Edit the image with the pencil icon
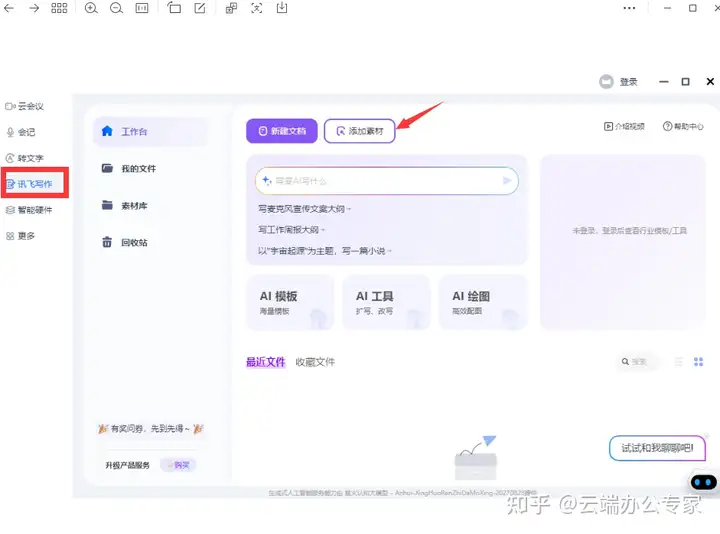The image size is (720, 534). pos(200,8)
